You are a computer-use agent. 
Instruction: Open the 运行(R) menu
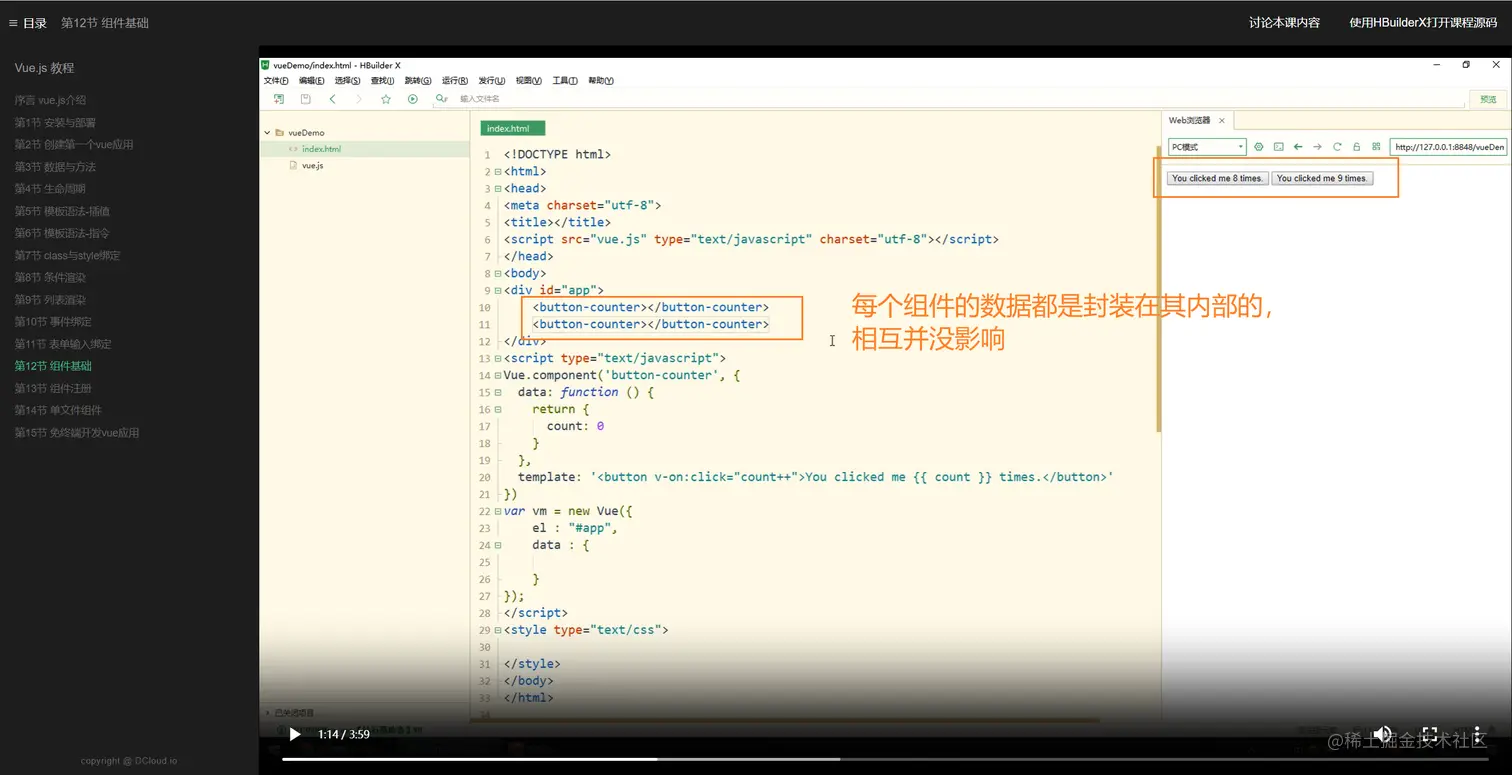pos(455,81)
